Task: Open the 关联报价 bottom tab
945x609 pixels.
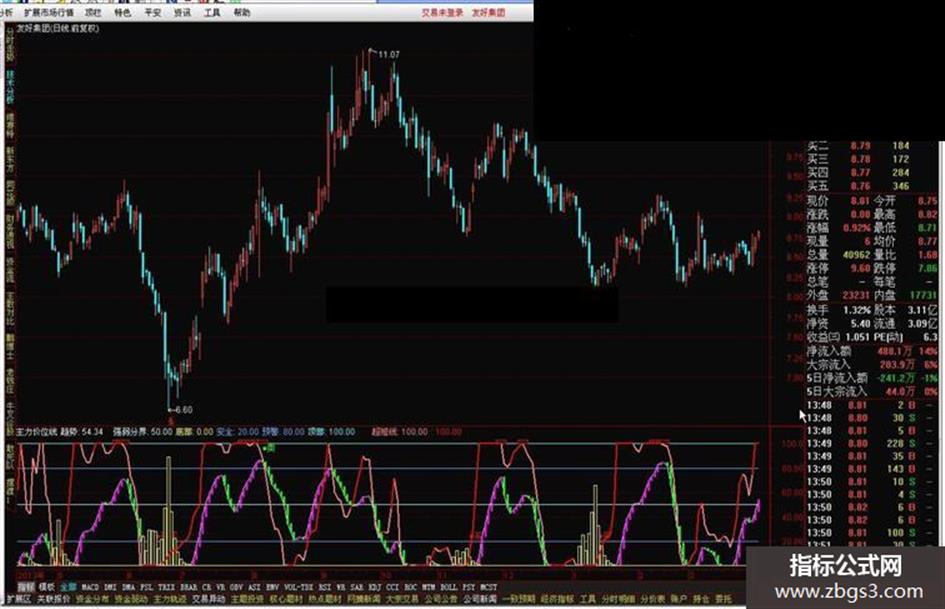Action: pos(54,599)
